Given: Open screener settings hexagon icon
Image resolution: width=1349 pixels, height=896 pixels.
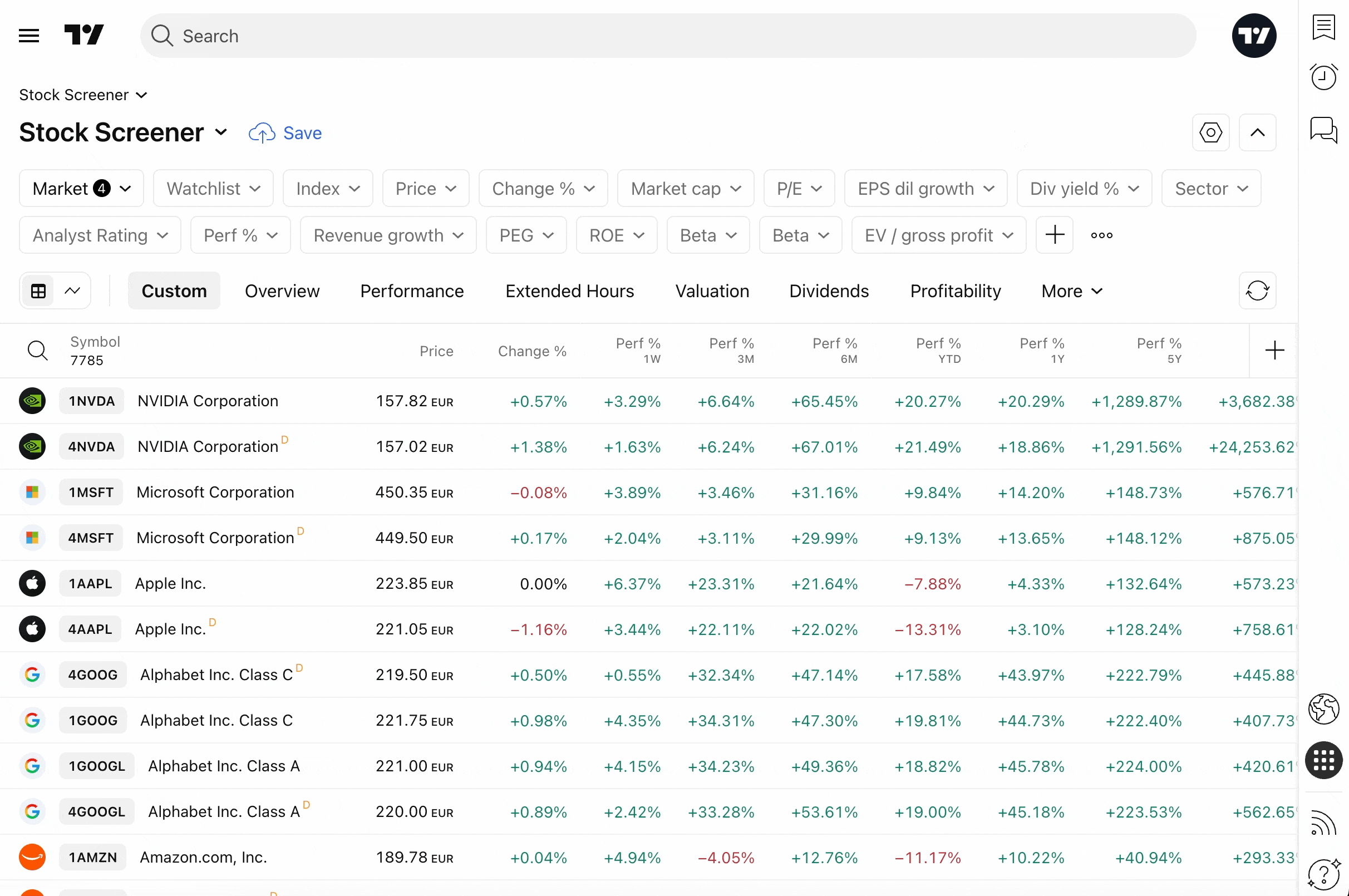Looking at the screenshot, I should (1210, 132).
